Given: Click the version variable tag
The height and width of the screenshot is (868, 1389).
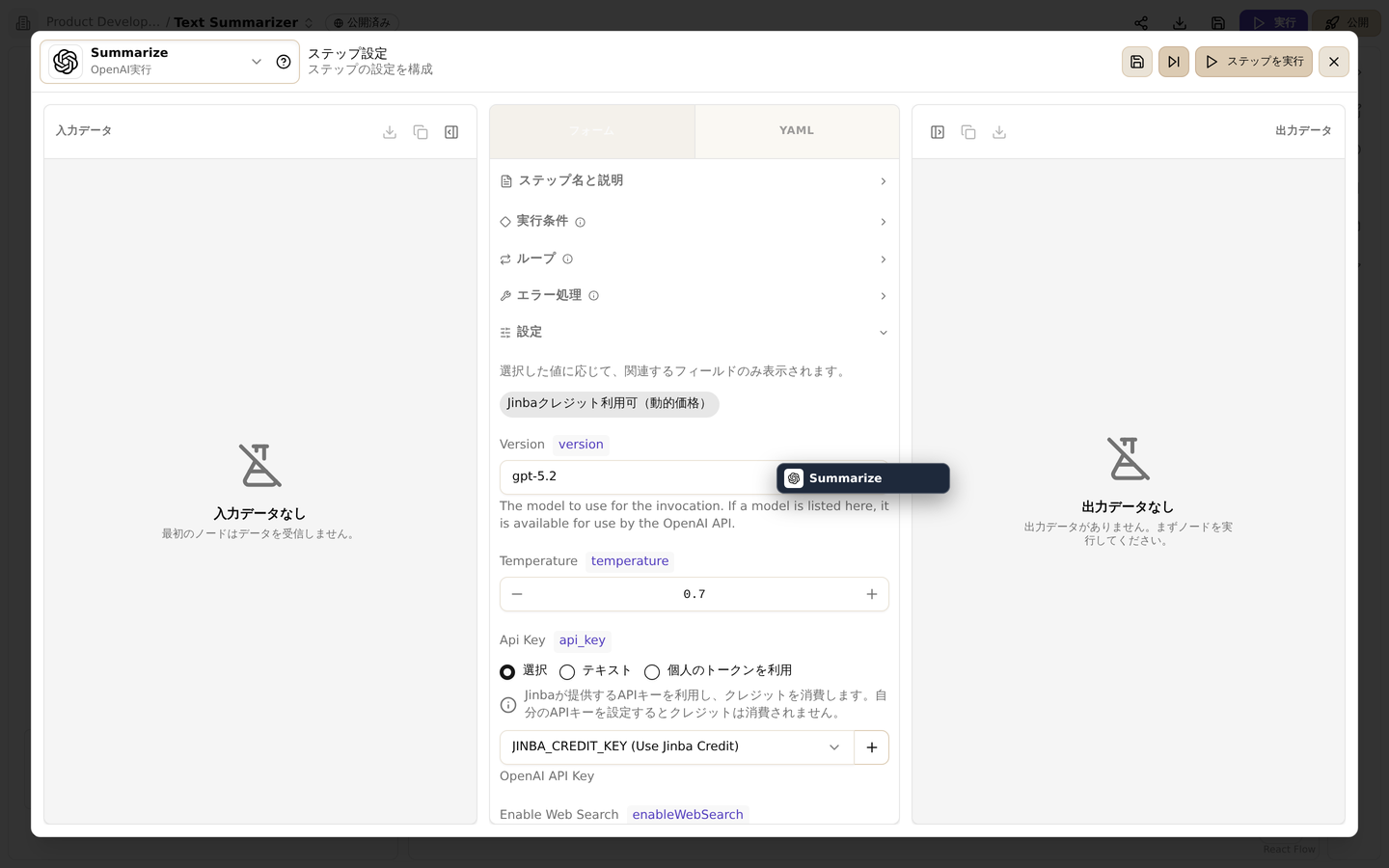Looking at the screenshot, I should (581, 445).
